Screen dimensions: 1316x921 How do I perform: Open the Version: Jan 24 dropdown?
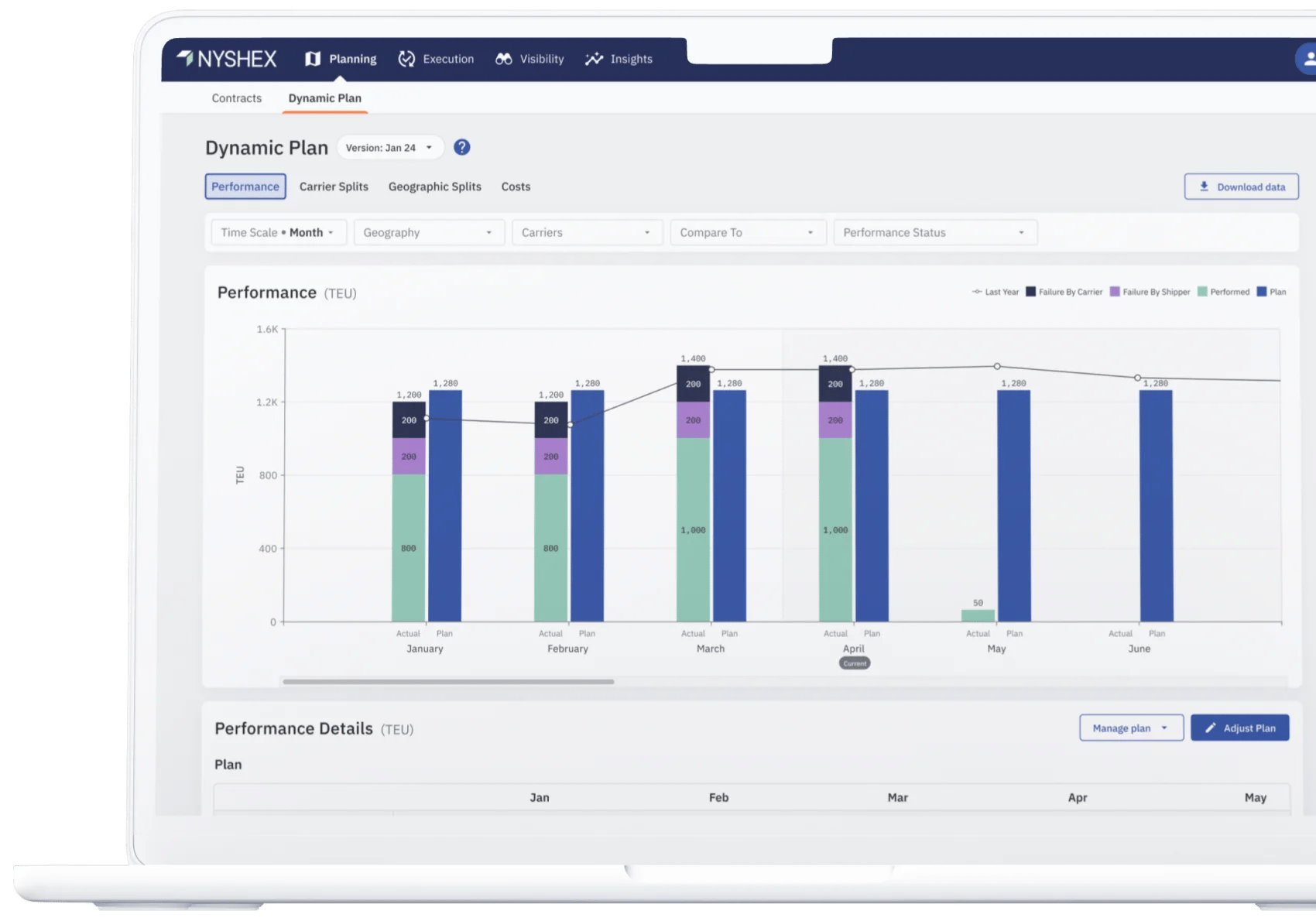pyautogui.click(x=389, y=147)
